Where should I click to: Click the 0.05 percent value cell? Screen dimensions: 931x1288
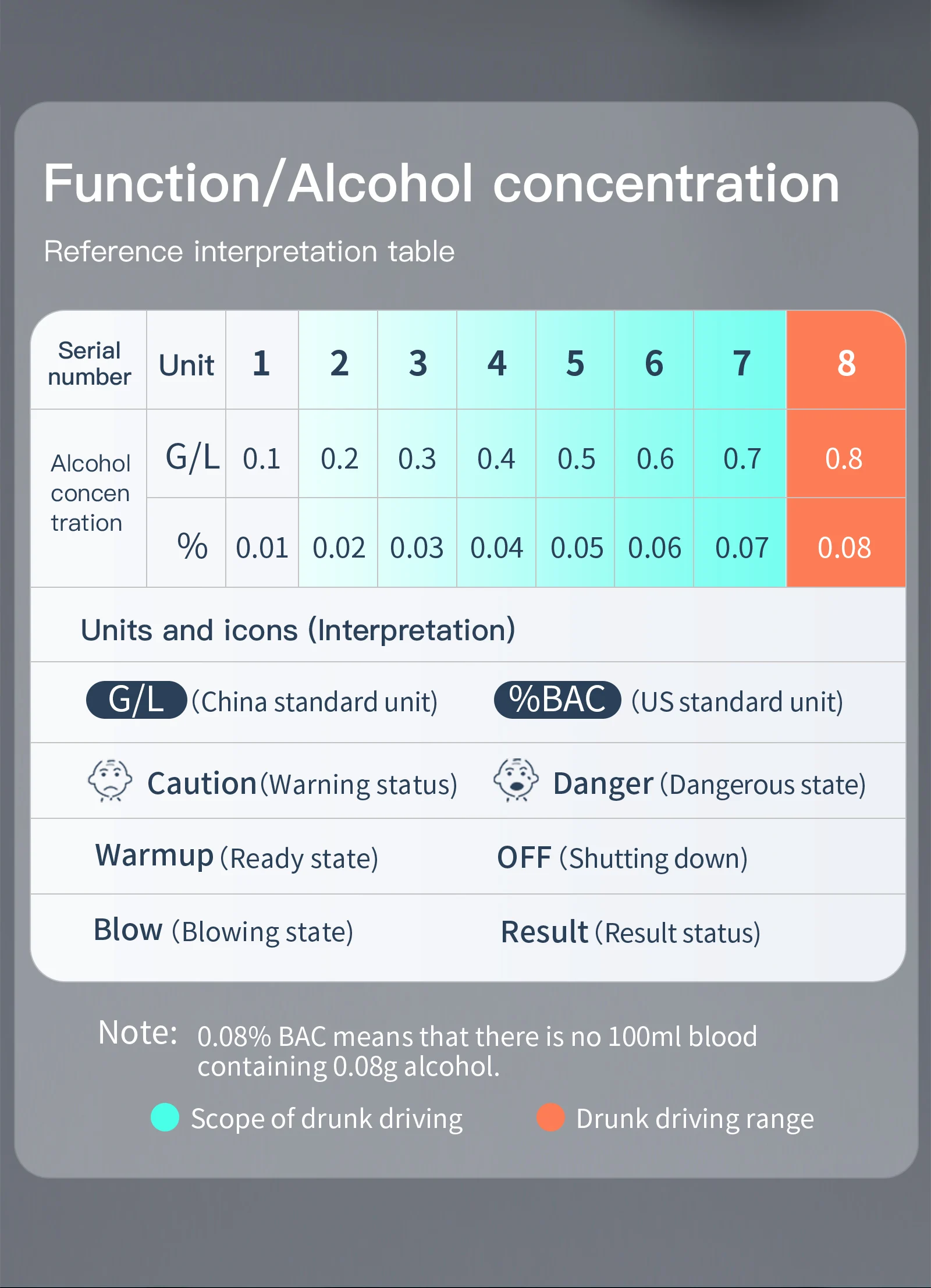(x=575, y=542)
